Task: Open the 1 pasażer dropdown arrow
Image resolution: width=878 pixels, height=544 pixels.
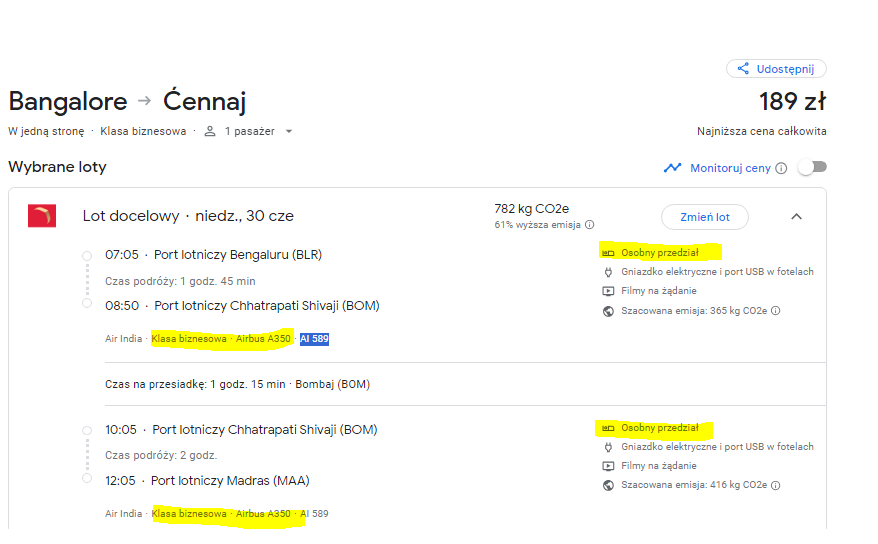Action: pyautogui.click(x=289, y=132)
